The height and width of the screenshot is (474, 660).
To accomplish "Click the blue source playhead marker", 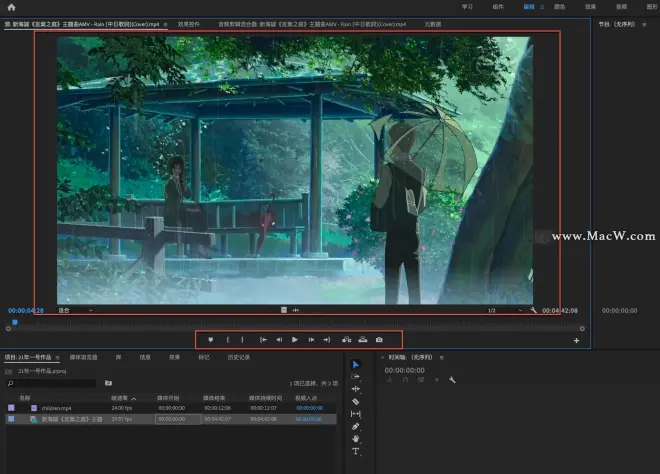I will pyautogui.click(x=15, y=322).
